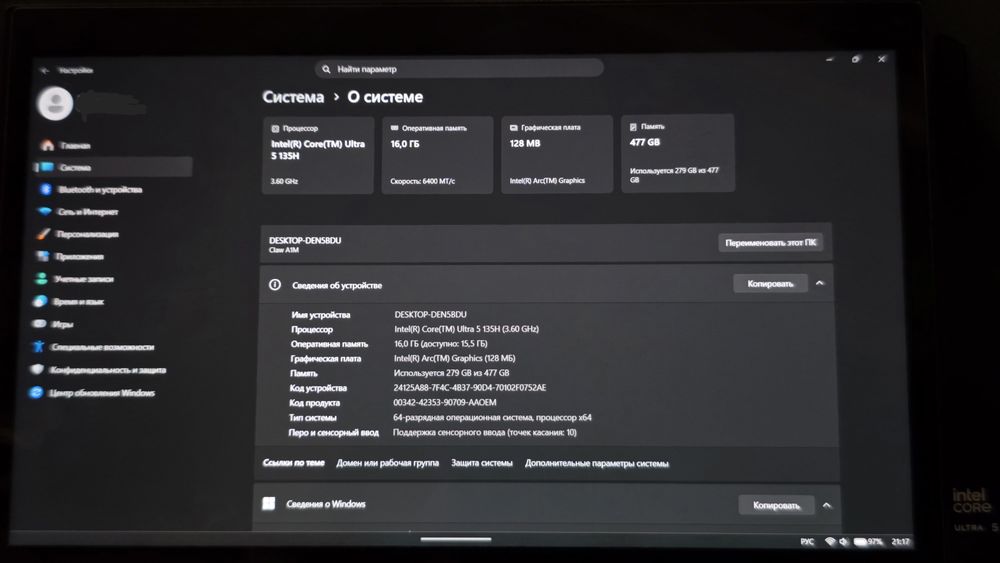This screenshot has height=563, width=1000.
Task: Open the taskbar battery 97% indicator
Action: [x=868, y=541]
